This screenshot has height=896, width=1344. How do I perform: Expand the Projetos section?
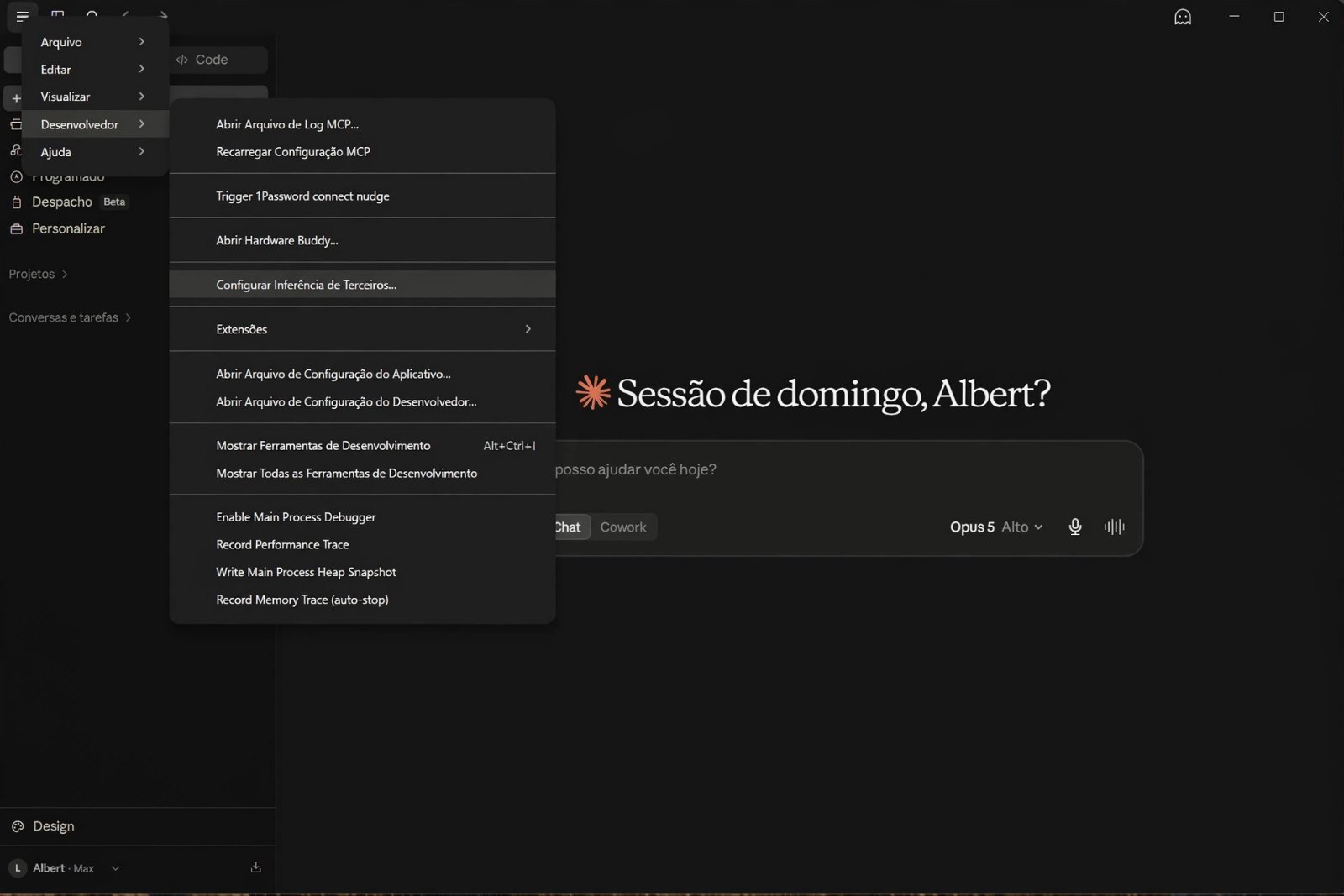[x=38, y=274]
